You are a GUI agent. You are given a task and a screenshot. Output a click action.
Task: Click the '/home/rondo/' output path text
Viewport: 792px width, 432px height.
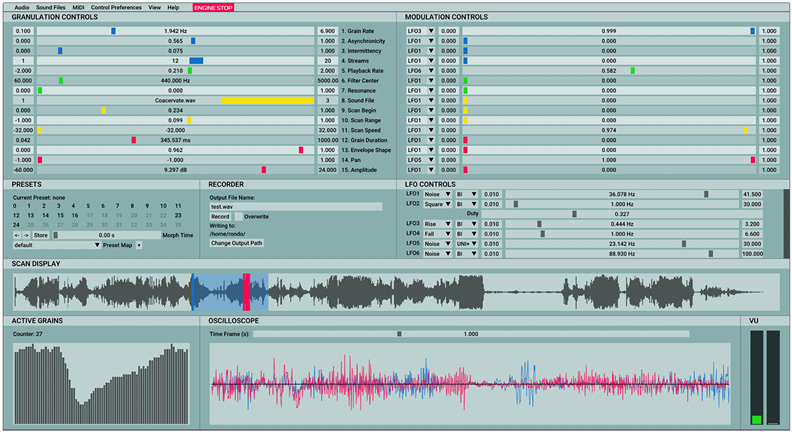tap(227, 234)
